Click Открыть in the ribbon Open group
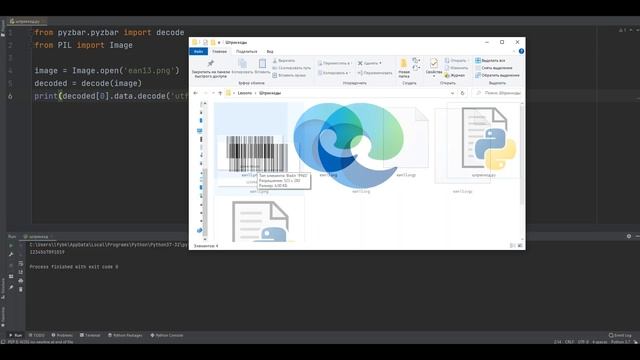Image resolution: width=640 pixels, height=360 pixels. coord(456,60)
